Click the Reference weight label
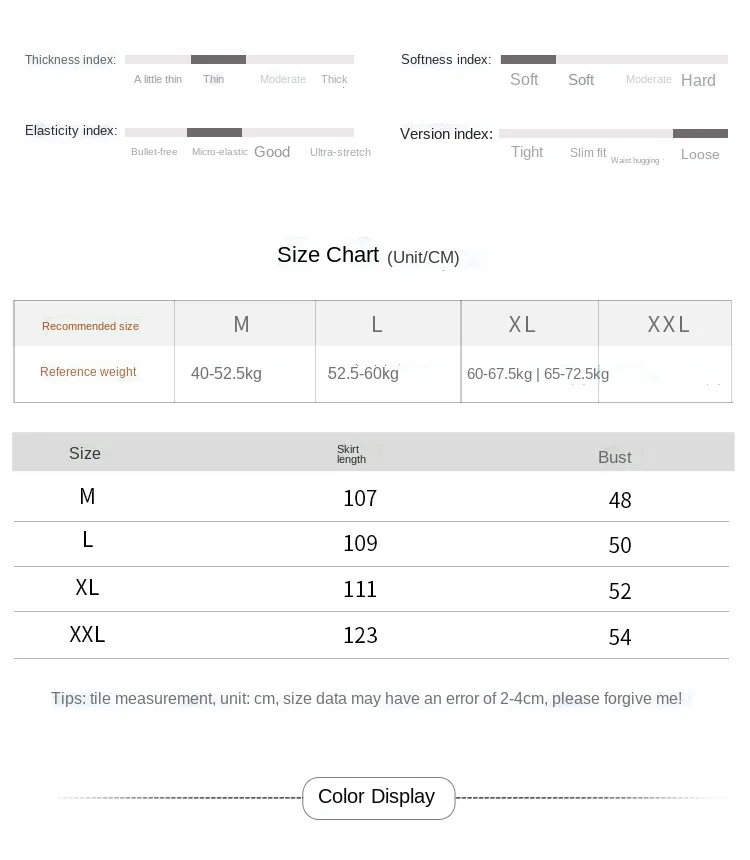The height and width of the screenshot is (860, 750). tap(88, 372)
